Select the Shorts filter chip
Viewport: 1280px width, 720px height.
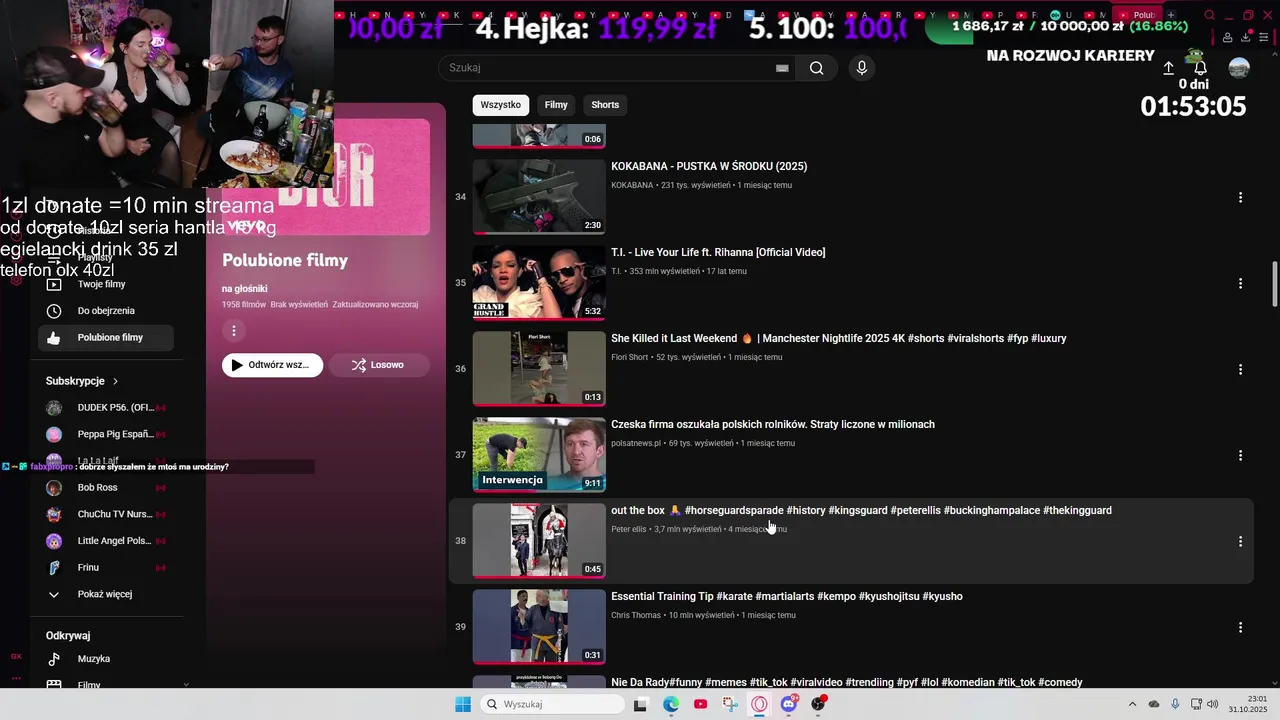(605, 105)
